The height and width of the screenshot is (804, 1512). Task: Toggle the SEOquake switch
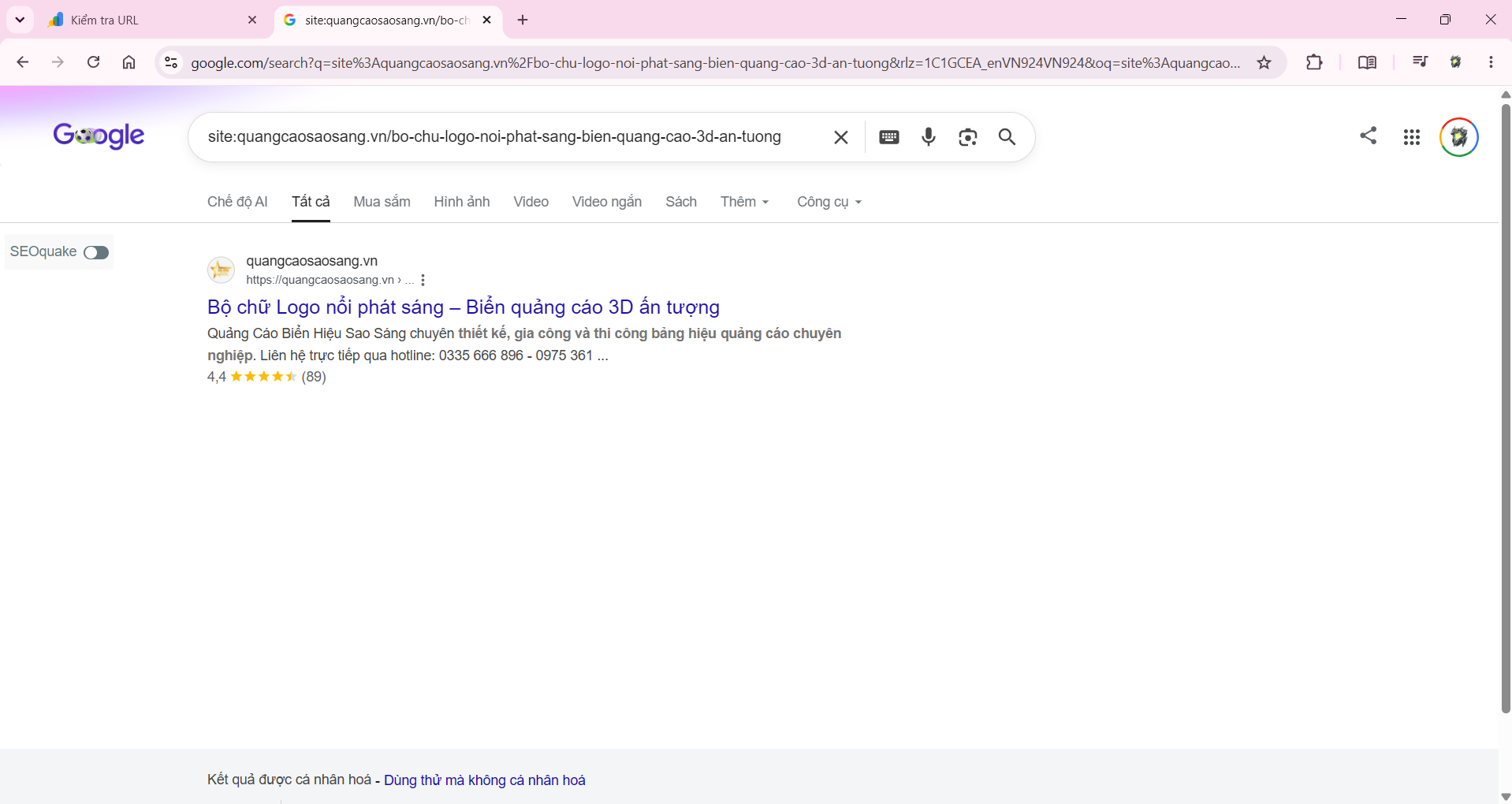pyautogui.click(x=96, y=252)
